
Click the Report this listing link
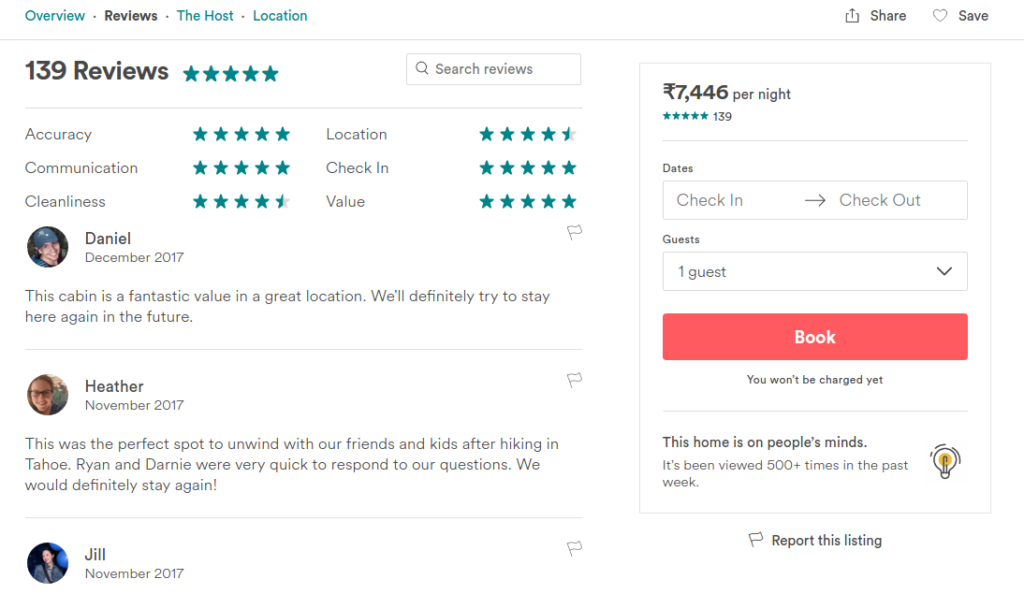[826, 540]
